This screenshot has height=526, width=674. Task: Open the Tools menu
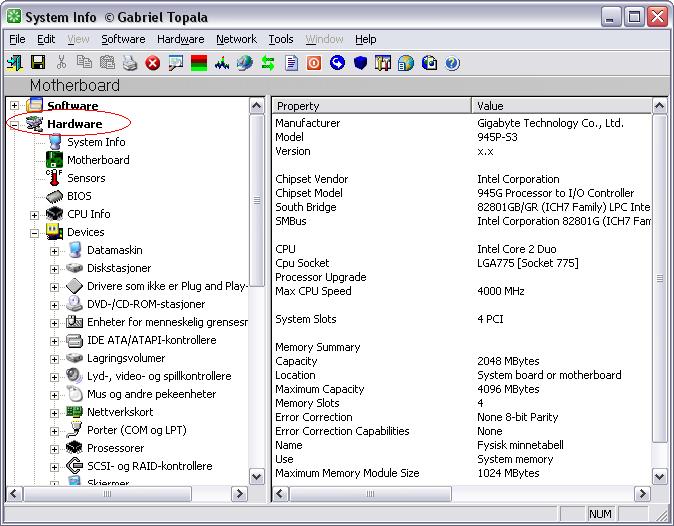coord(281,39)
